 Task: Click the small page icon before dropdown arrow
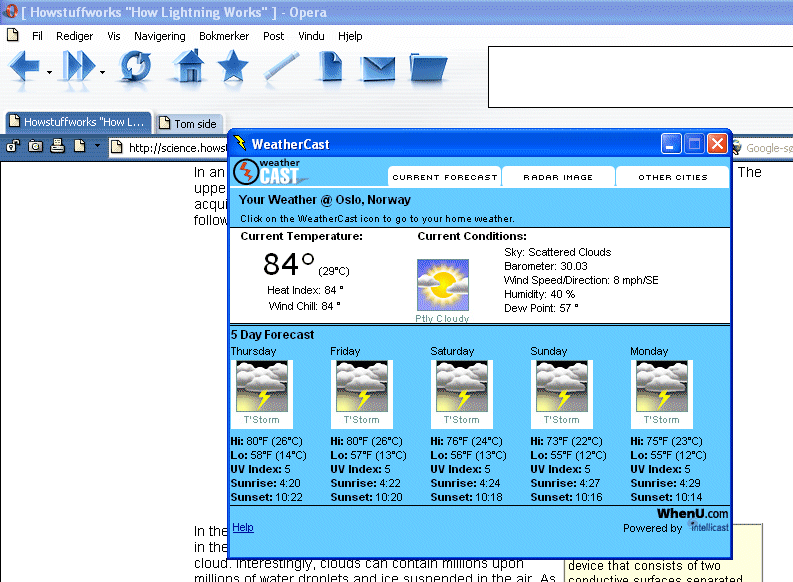point(79,146)
